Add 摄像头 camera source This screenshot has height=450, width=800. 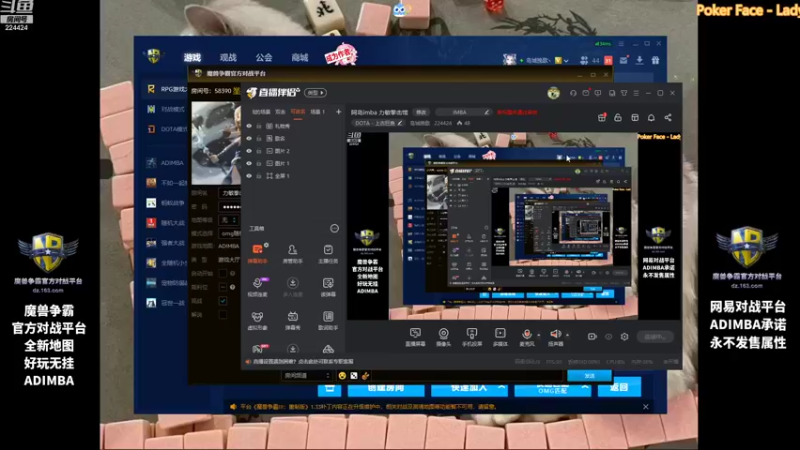click(x=443, y=337)
